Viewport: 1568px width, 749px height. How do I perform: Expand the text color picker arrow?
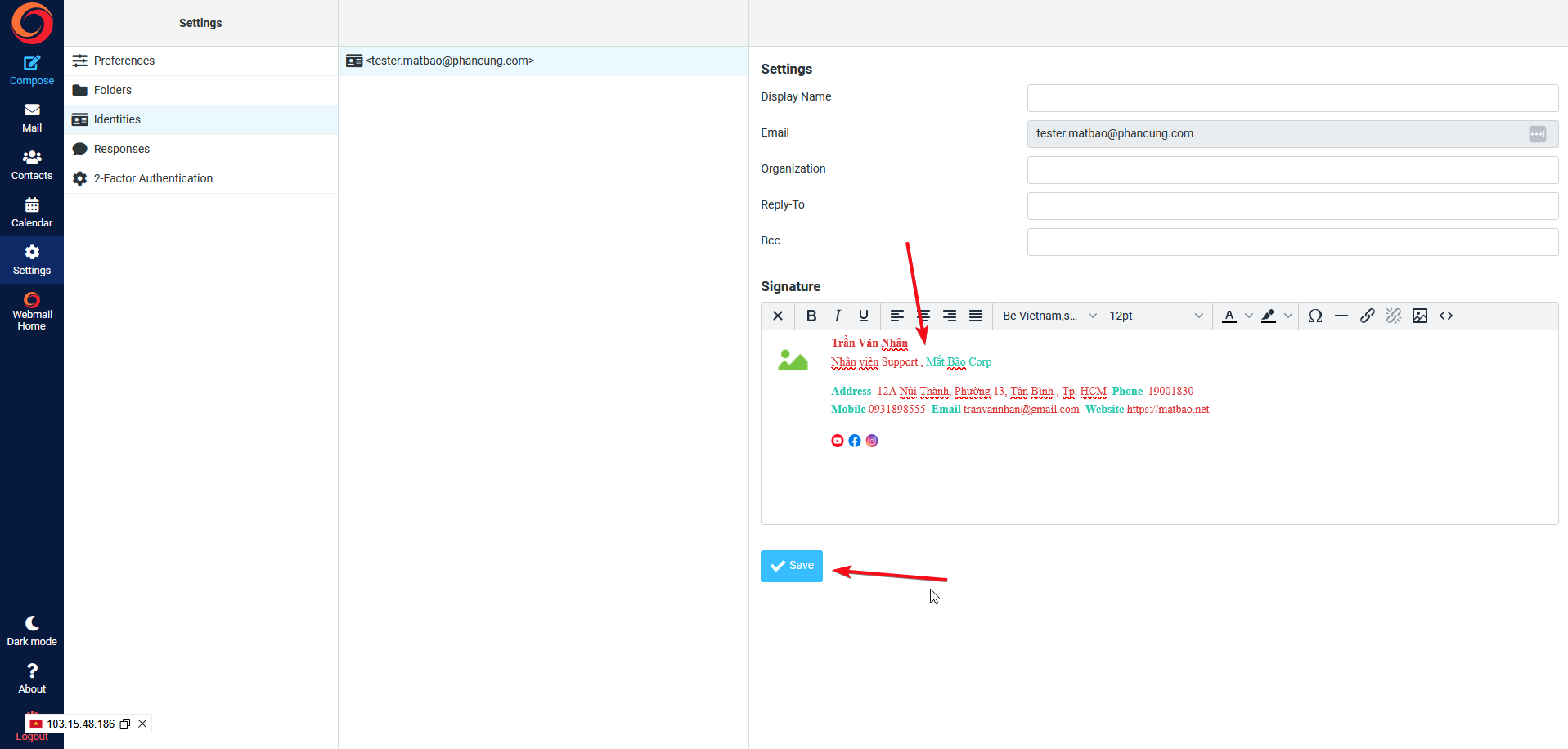pos(1248,316)
